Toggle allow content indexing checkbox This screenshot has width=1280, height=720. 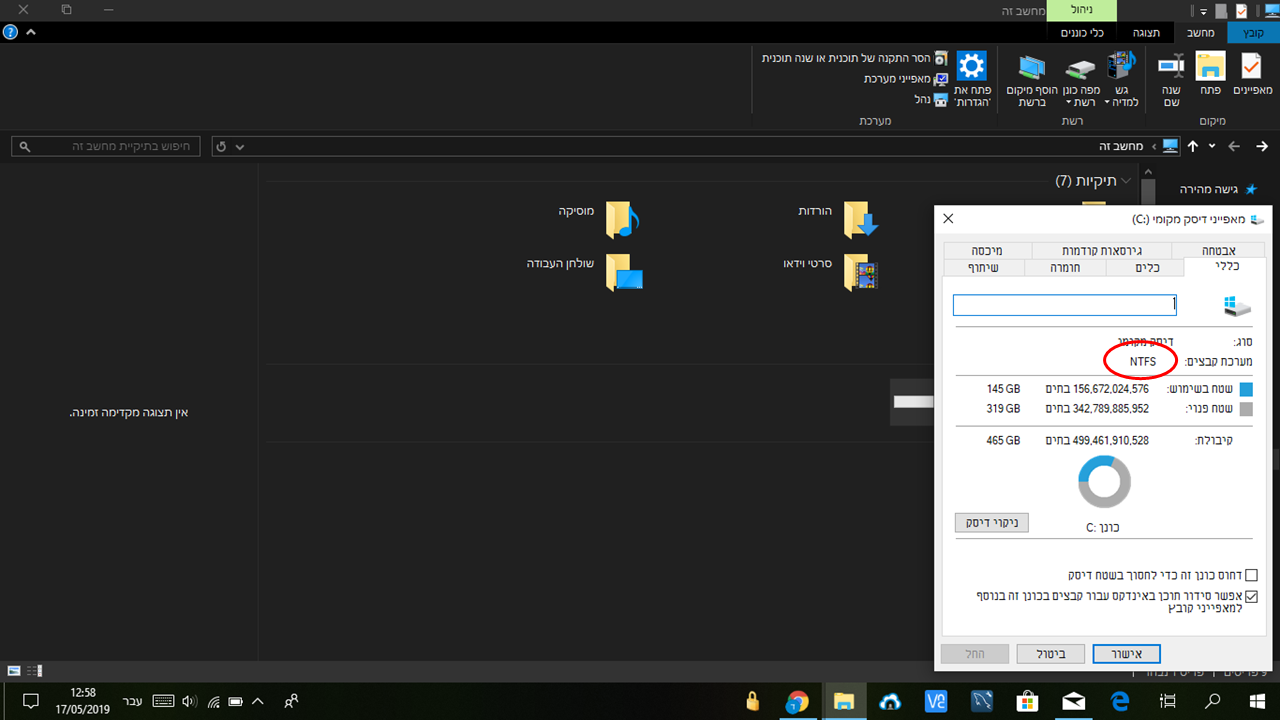point(1251,596)
